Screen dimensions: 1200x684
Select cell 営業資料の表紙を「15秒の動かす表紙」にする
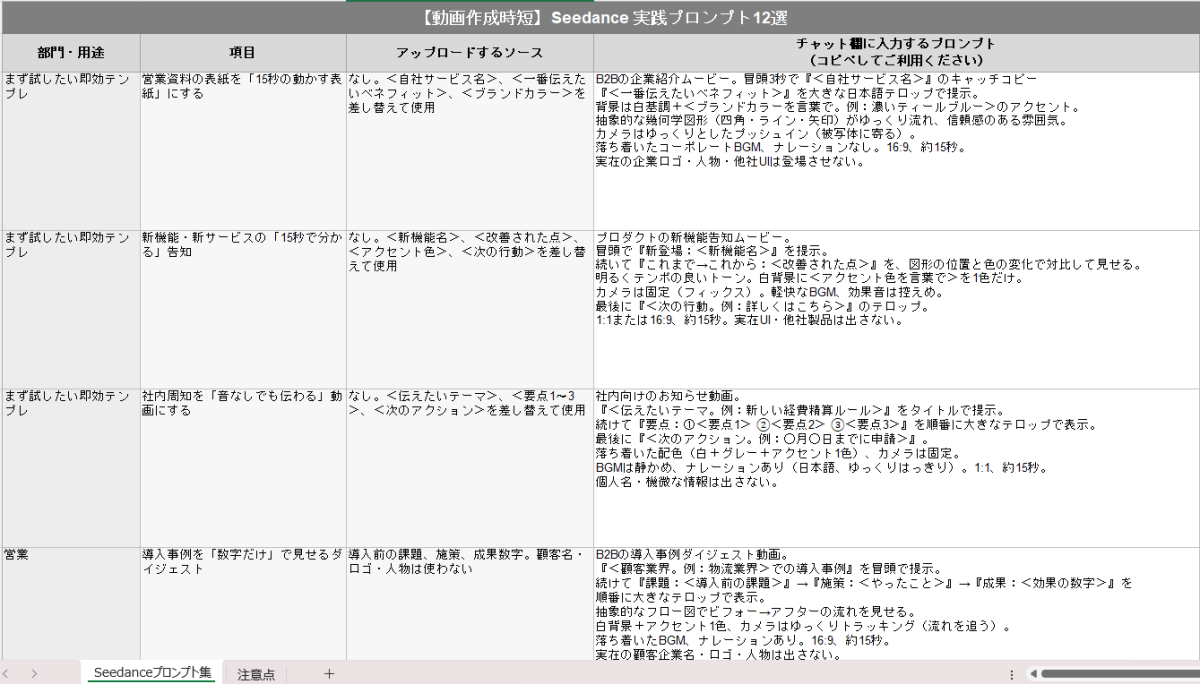[x=243, y=150]
